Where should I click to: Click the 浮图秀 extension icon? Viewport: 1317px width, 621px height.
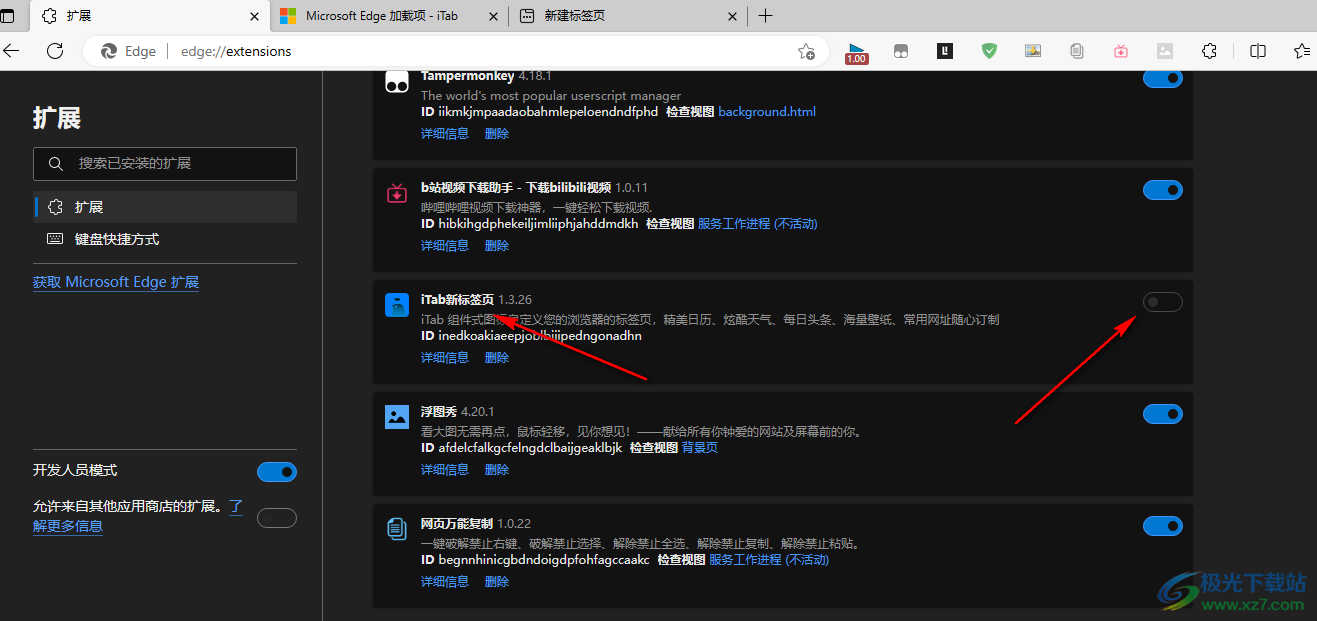click(x=397, y=417)
